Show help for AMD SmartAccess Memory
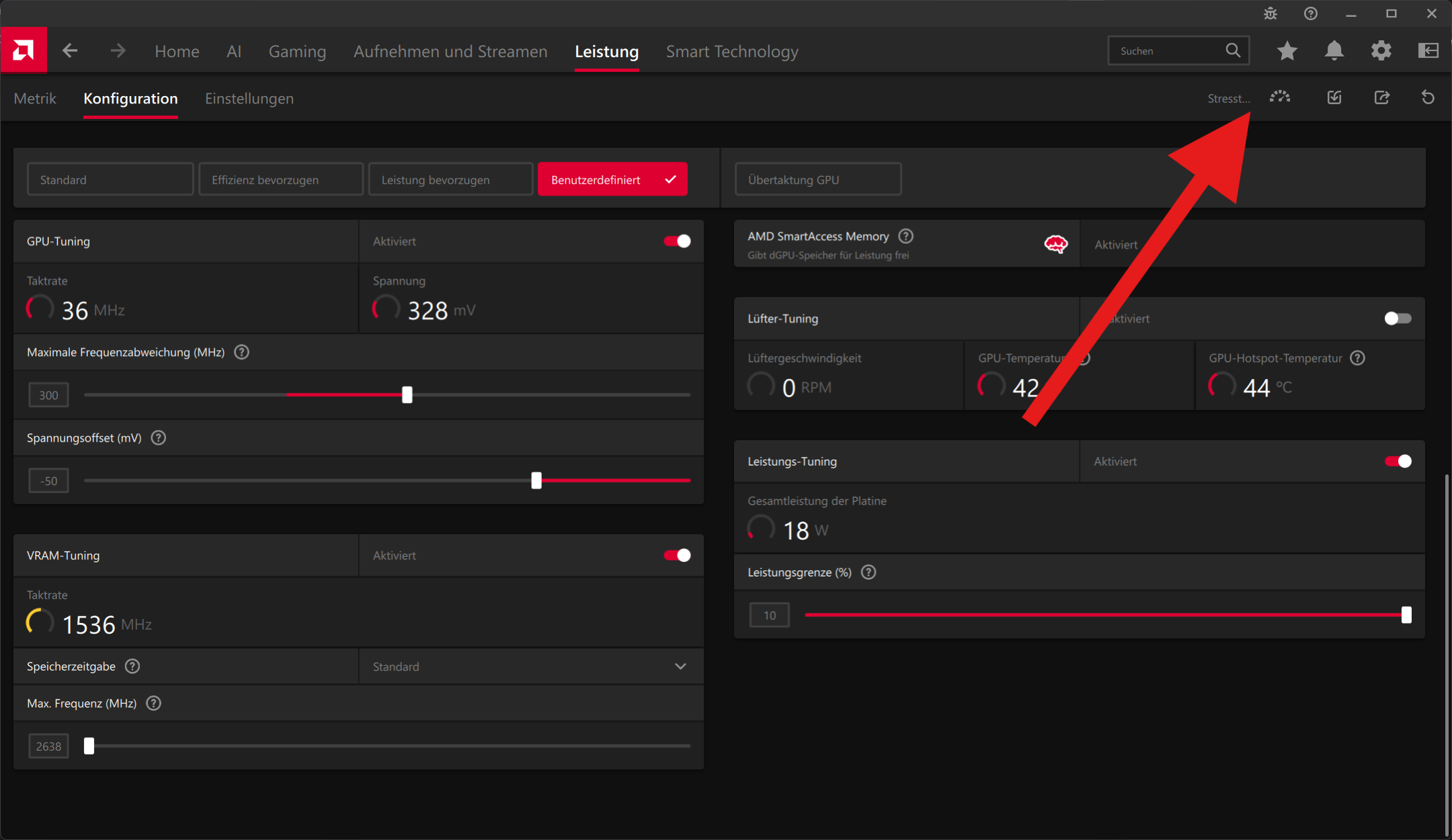Viewport: 1452px width, 840px height. pos(905,236)
